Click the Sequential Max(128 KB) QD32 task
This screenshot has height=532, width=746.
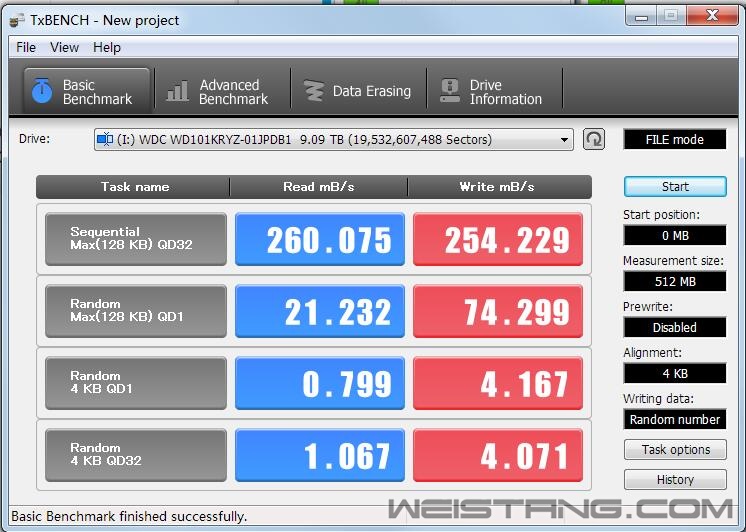tap(136, 239)
